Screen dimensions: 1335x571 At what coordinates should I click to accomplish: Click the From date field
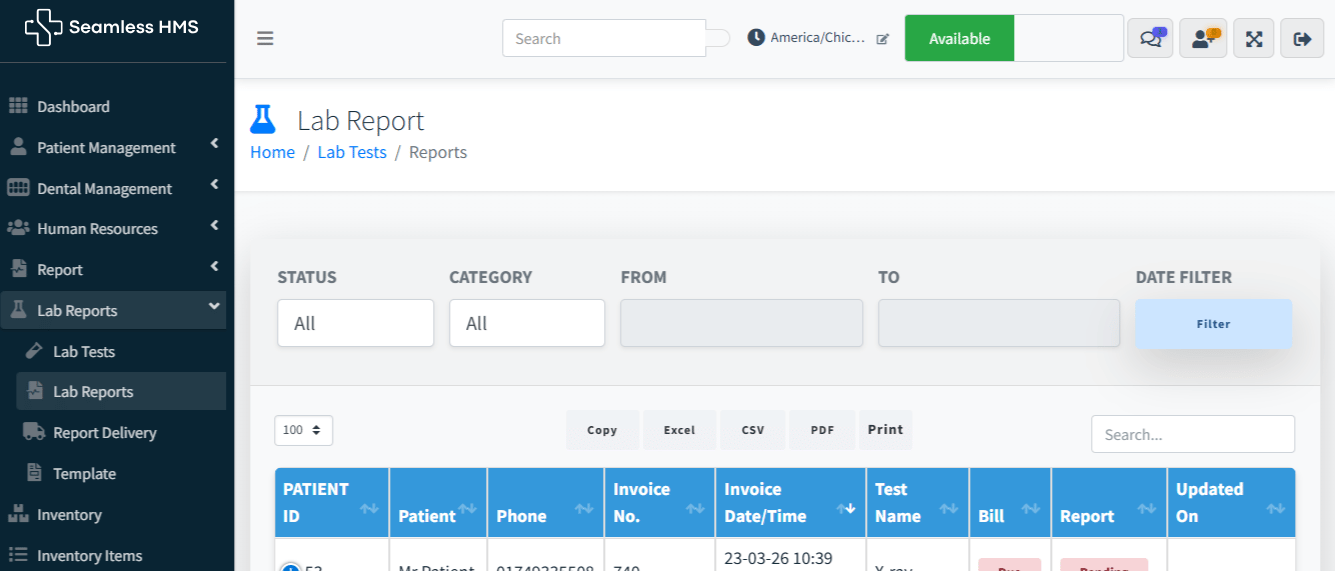741,323
